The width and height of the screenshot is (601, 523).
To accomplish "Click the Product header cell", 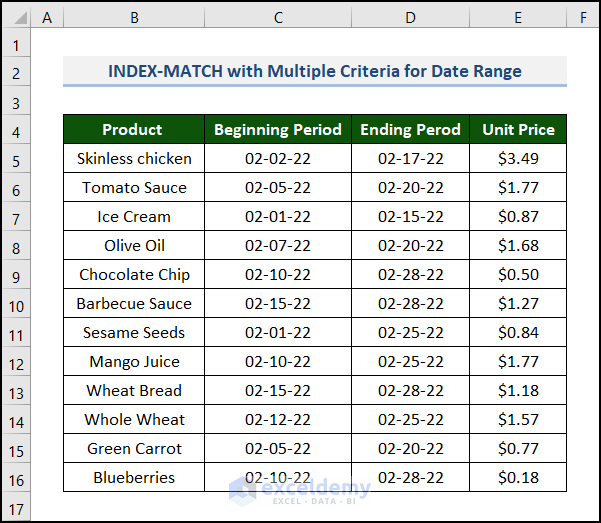I will [x=133, y=130].
